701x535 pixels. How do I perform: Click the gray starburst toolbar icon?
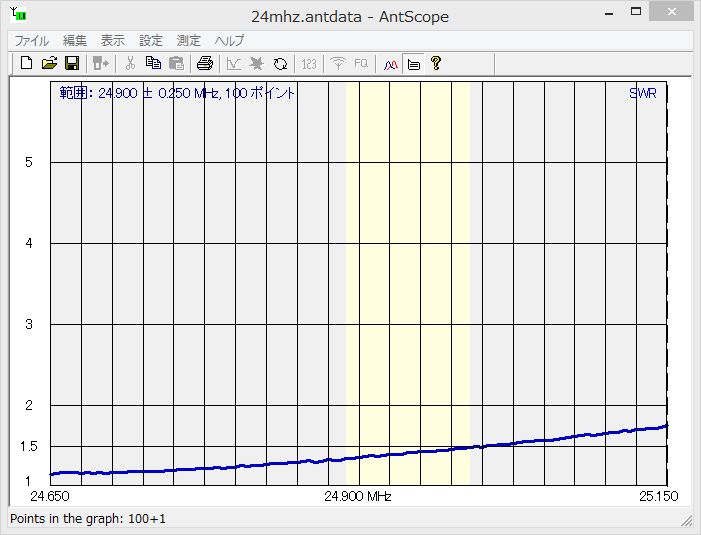pos(257,64)
